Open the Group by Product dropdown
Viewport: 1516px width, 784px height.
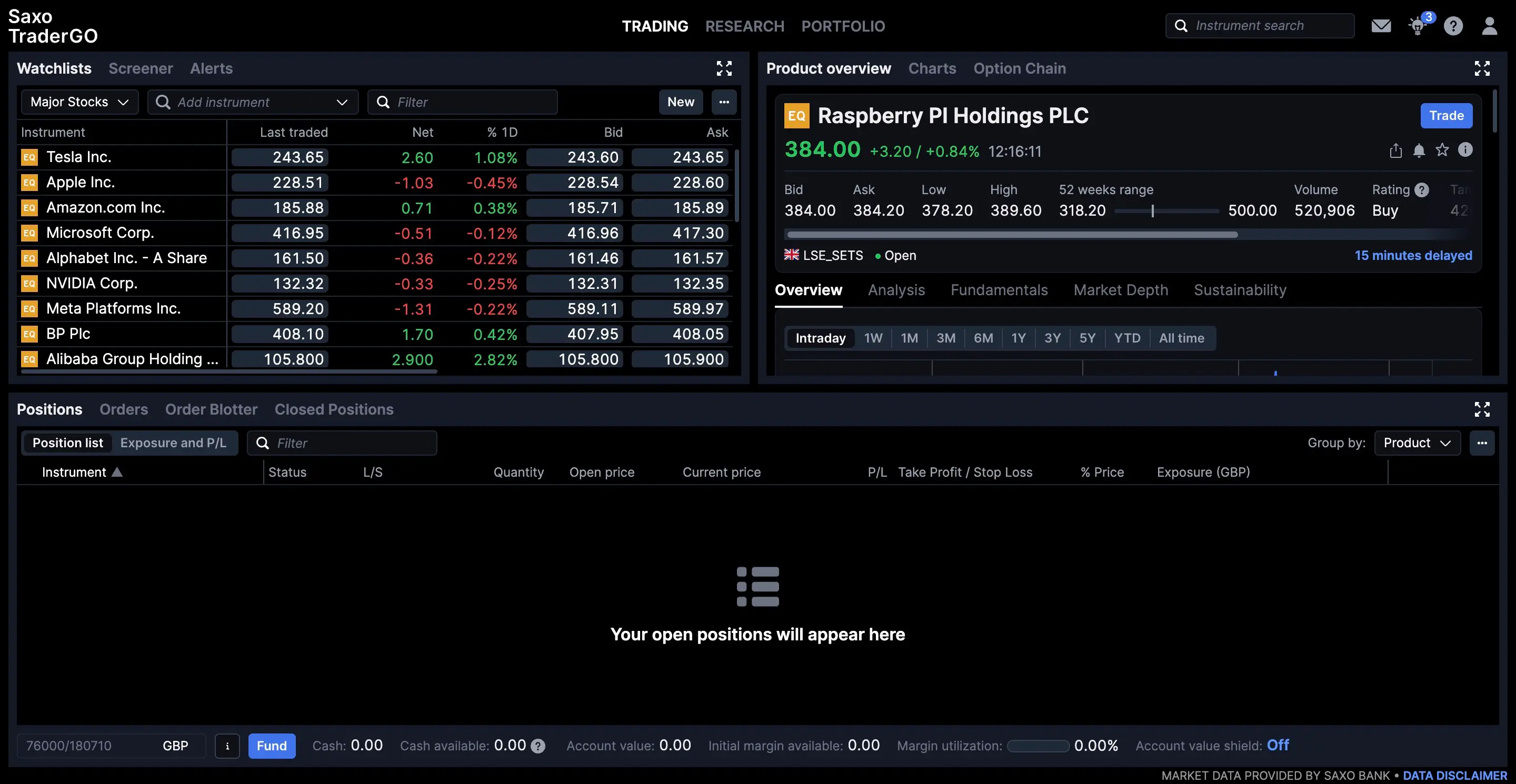(x=1417, y=443)
